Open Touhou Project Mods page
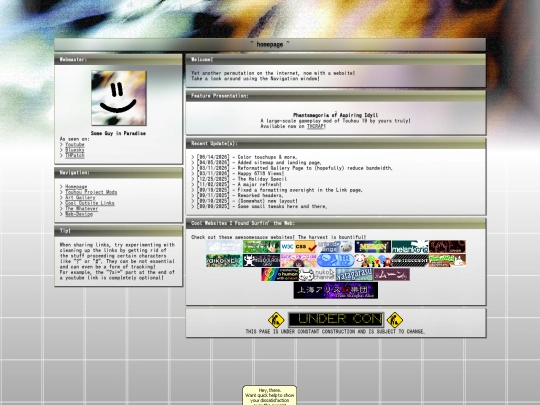 click(x=91, y=192)
